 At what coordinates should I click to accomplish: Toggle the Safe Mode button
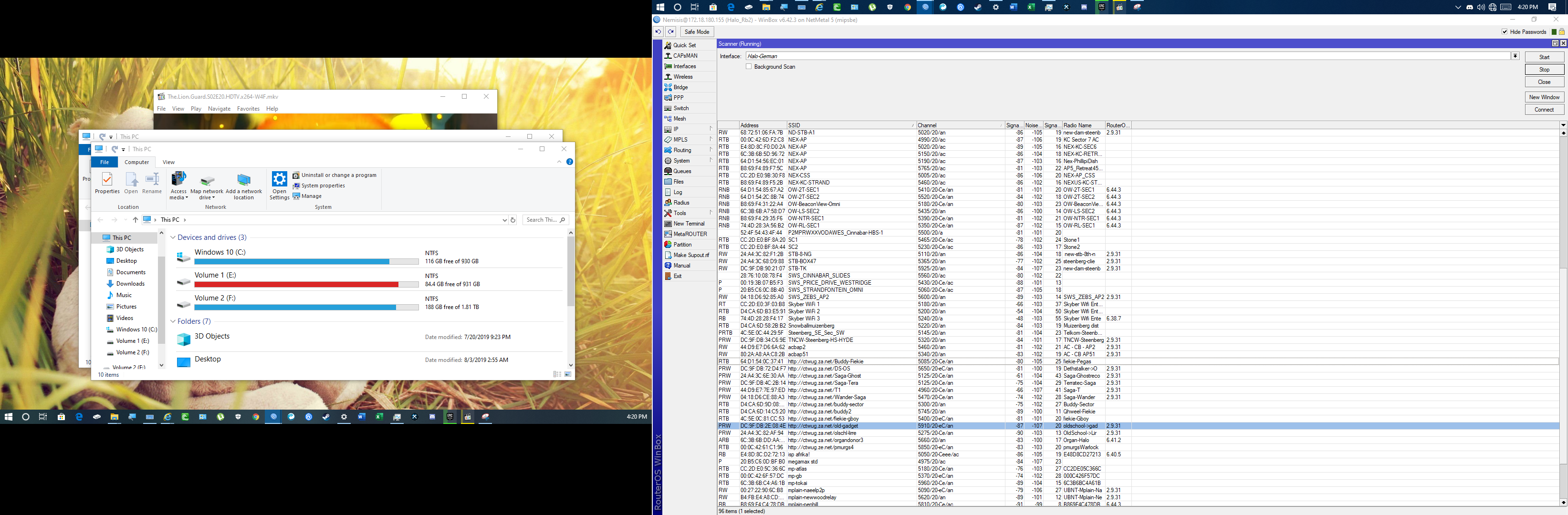(696, 31)
